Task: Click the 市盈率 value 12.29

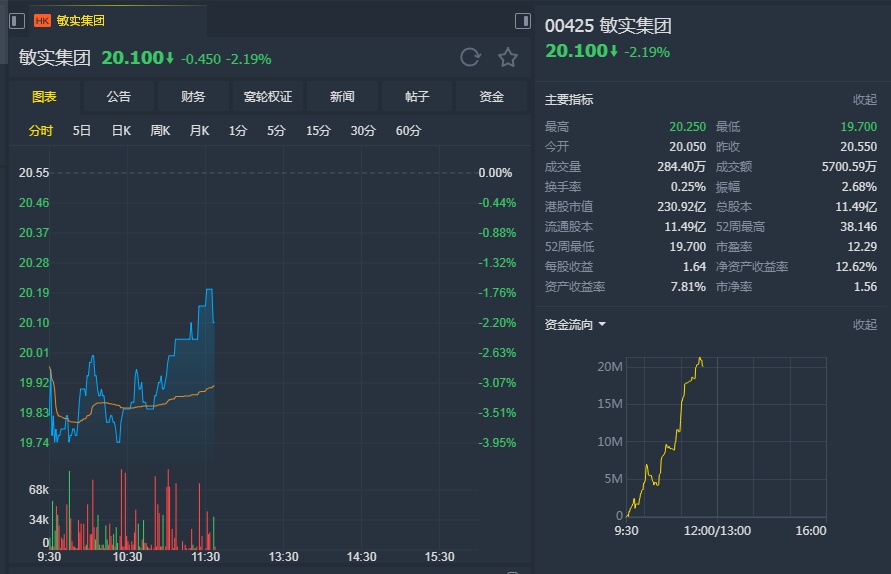Action: [862, 247]
